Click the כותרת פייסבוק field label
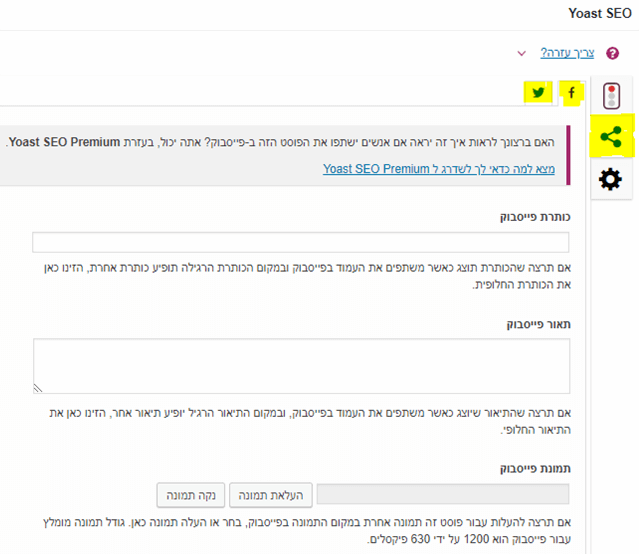This screenshot has width=639, height=554. tap(535, 217)
